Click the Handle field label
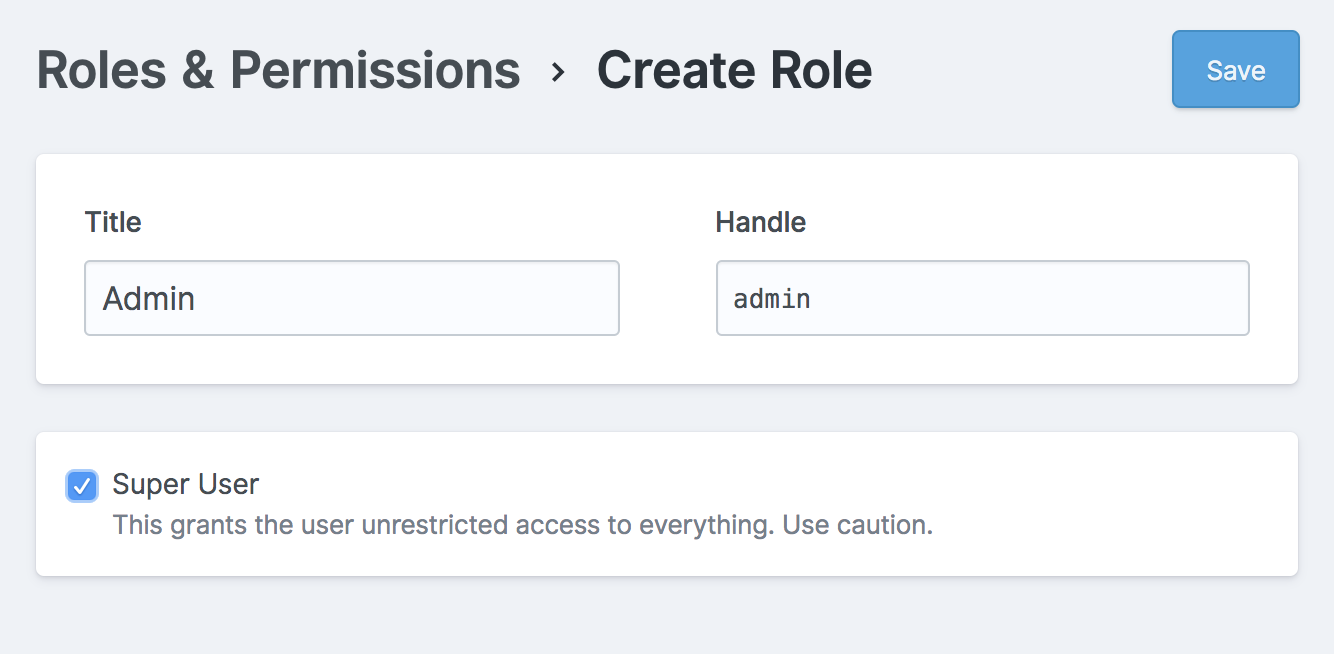The height and width of the screenshot is (654, 1334). pos(761,222)
